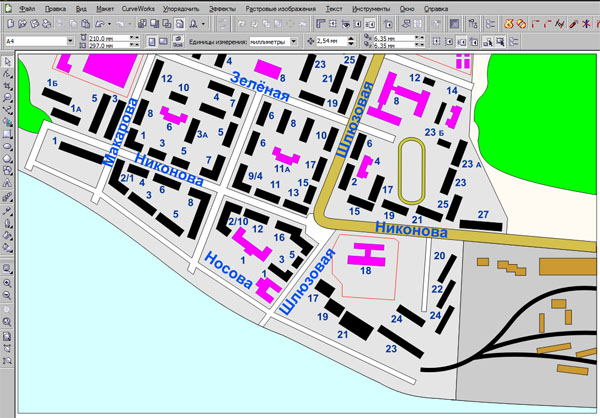Save the drawing using the toolbar icon
600x418 pixels.
[x=34, y=22]
